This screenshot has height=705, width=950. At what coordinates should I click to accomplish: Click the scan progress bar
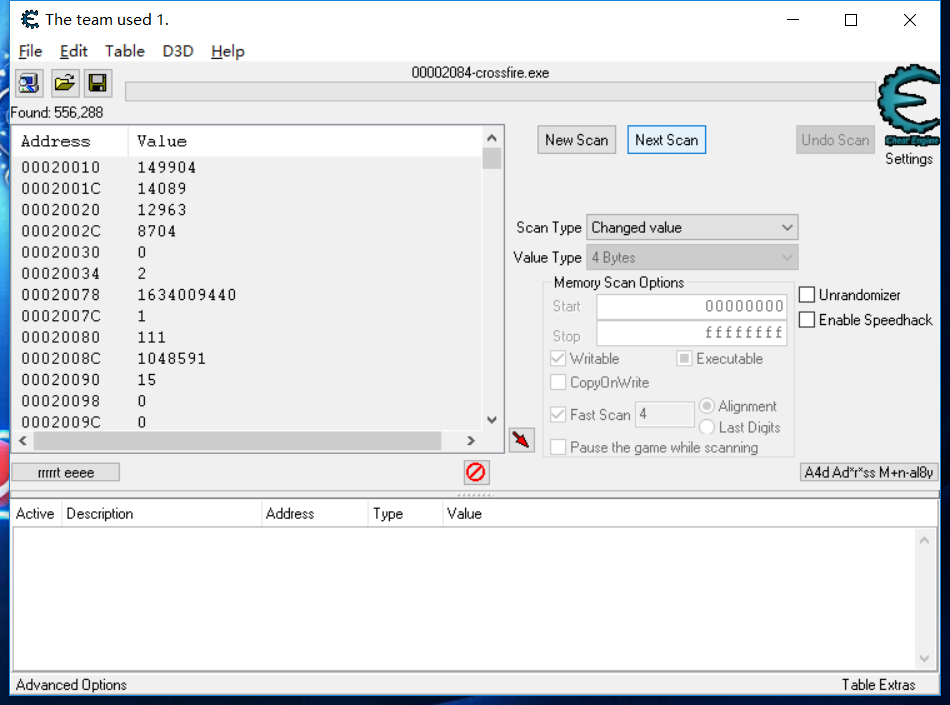[500, 92]
